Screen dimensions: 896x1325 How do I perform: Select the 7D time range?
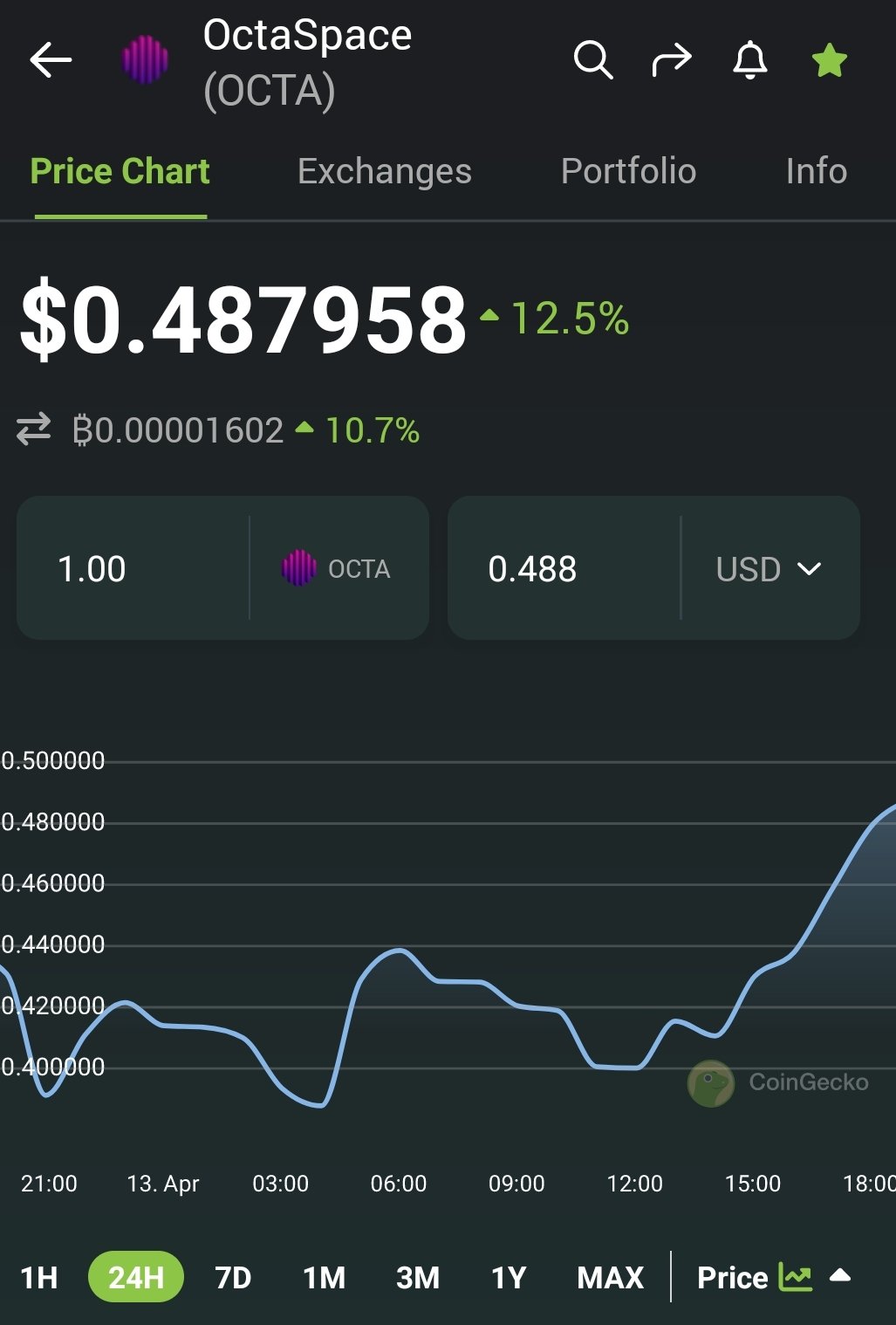(x=234, y=1277)
